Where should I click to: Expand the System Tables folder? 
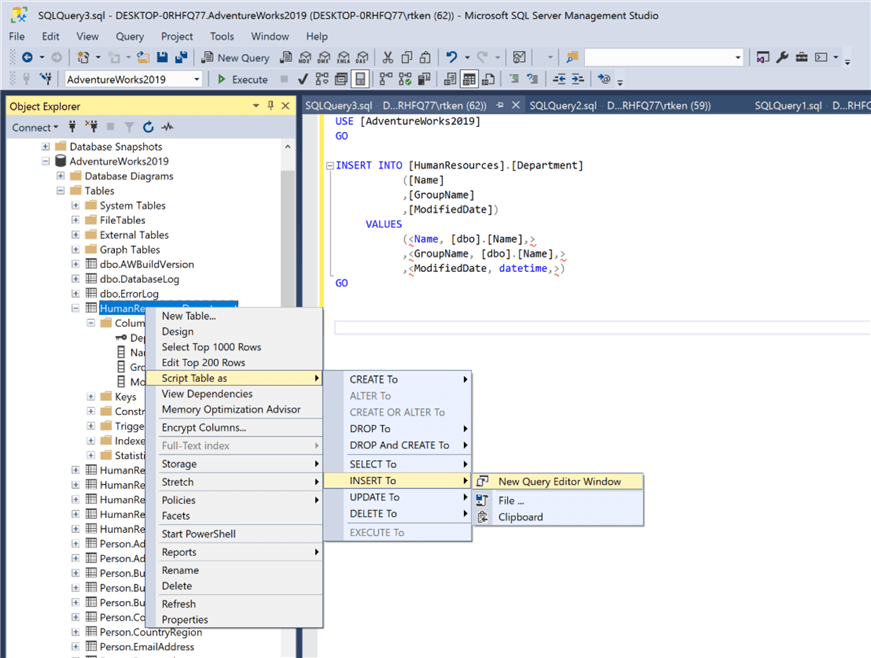coord(76,205)
